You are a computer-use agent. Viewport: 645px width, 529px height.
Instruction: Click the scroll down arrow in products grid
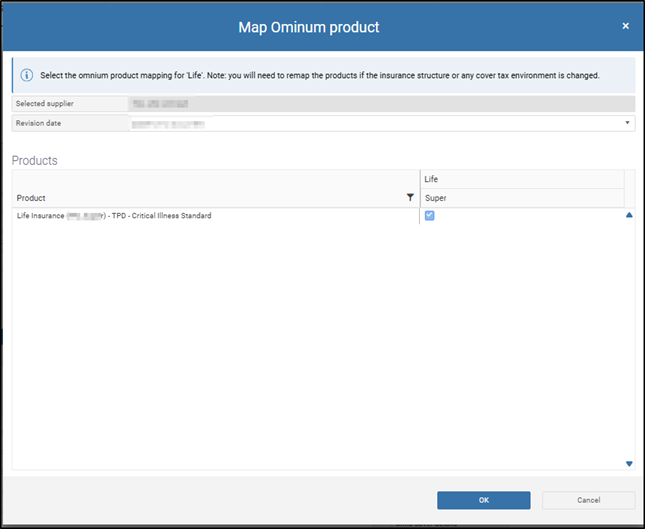coord(629,463)
